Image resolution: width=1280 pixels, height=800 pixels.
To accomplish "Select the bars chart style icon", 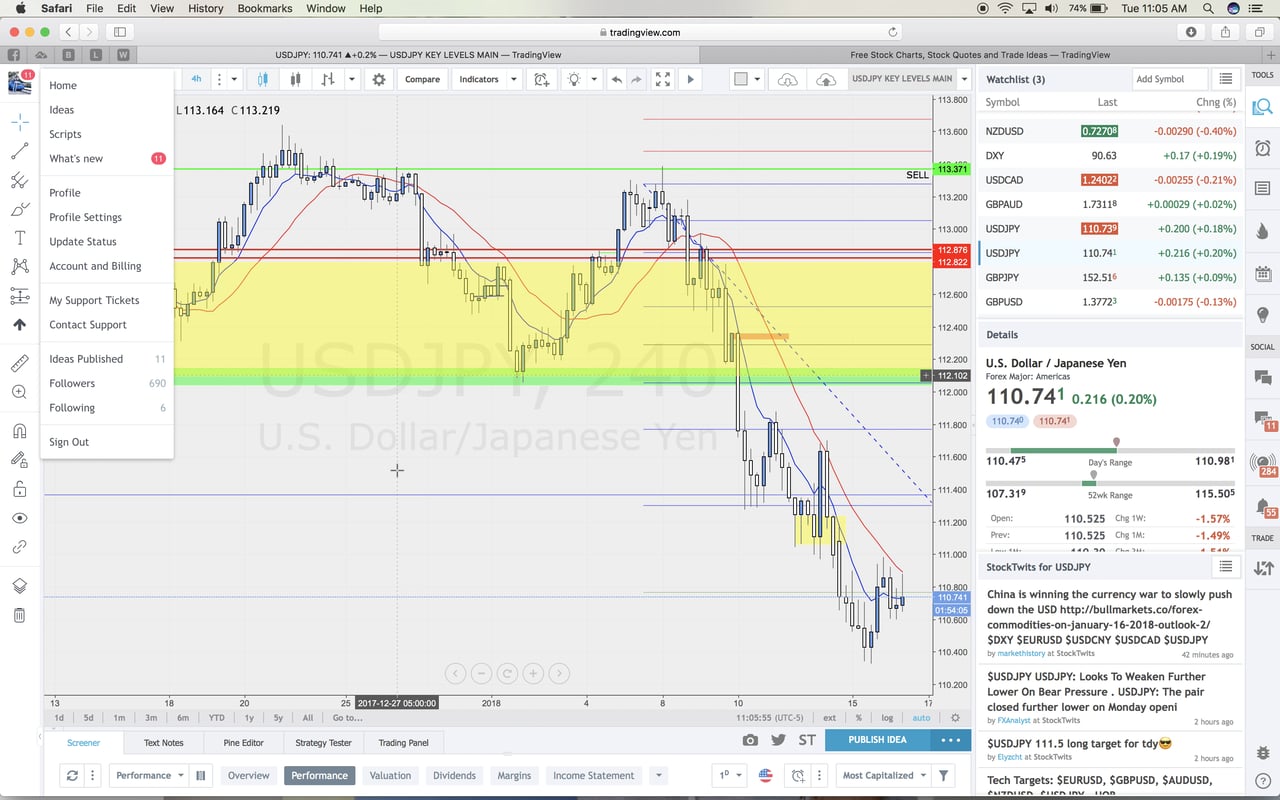I will (x=327, y=79).
